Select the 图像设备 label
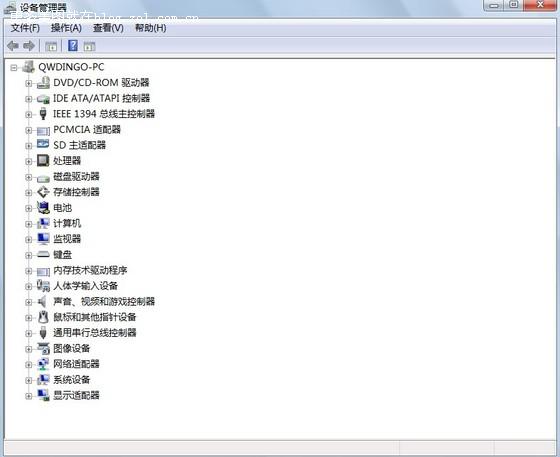This screenshot has width=560, height=457. pos(71,348)
